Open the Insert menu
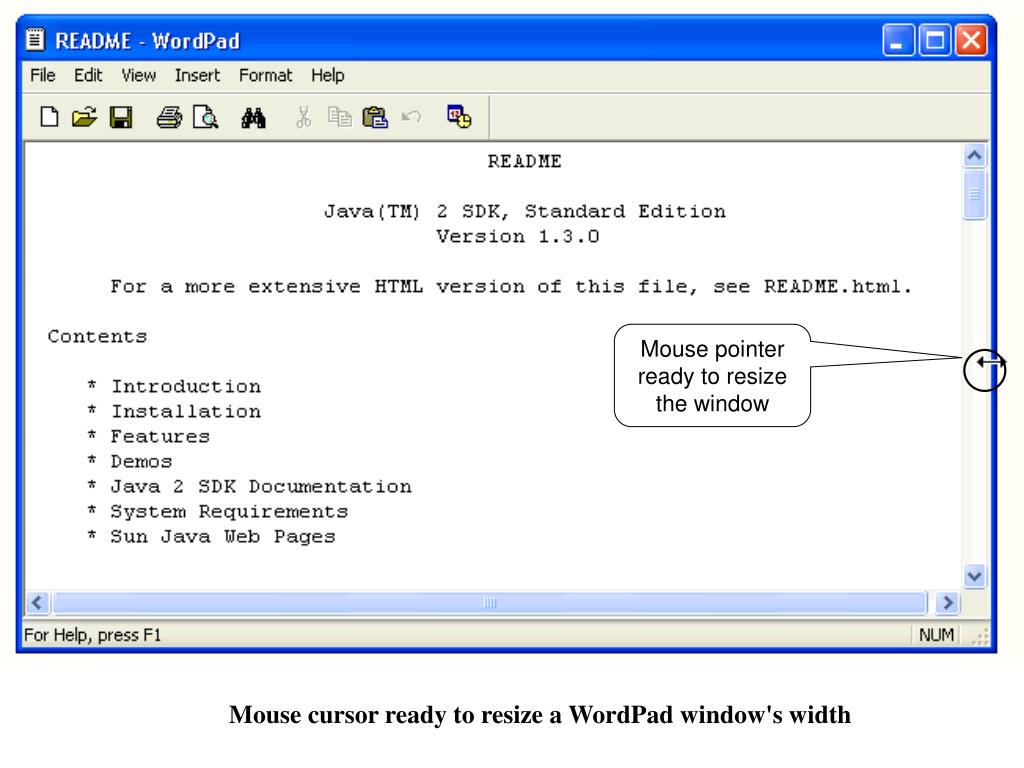The image size is (1024, 768). point(197,76)
